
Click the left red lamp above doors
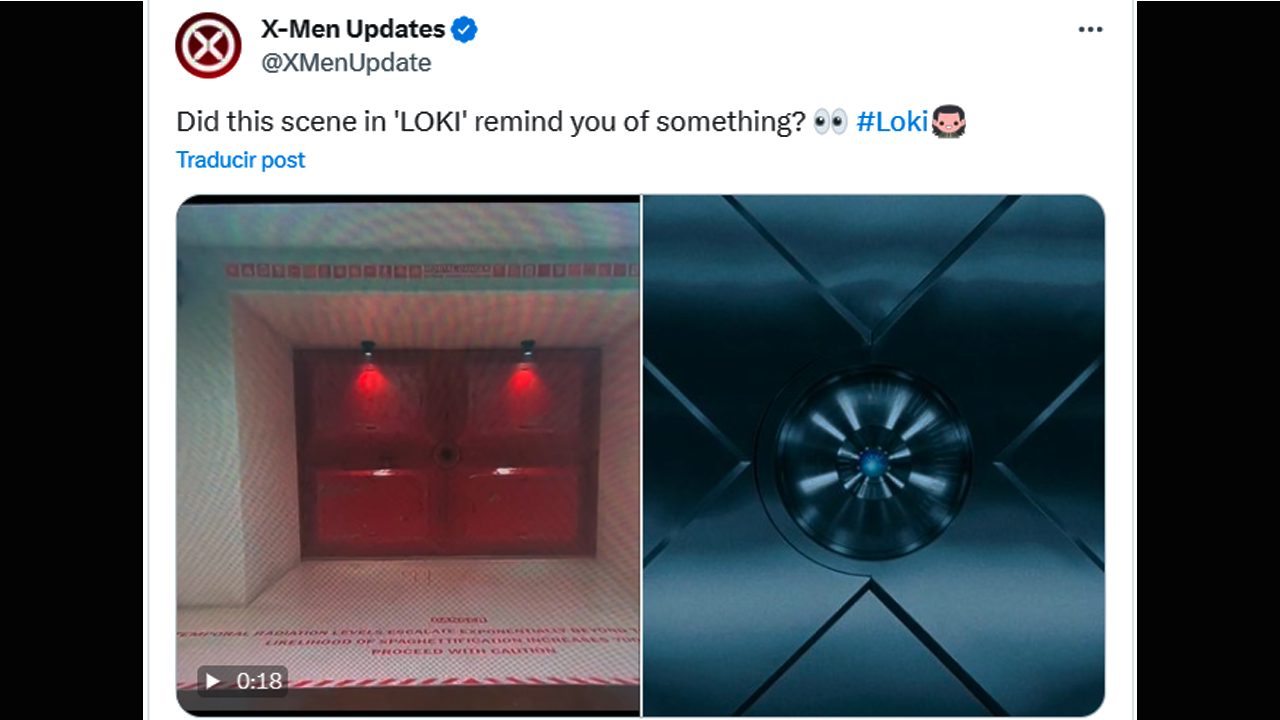point(368,349)
